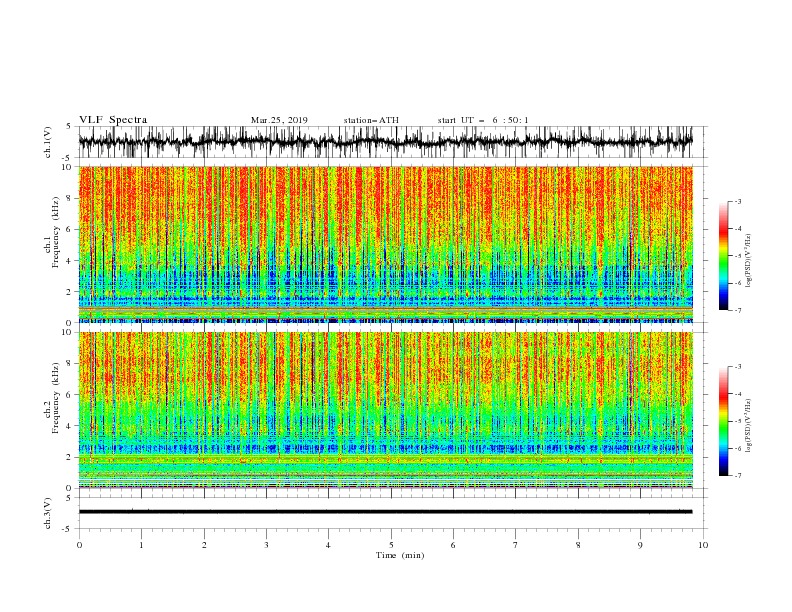Click the 'ch.3(V)' axis label

click(48, 513)
